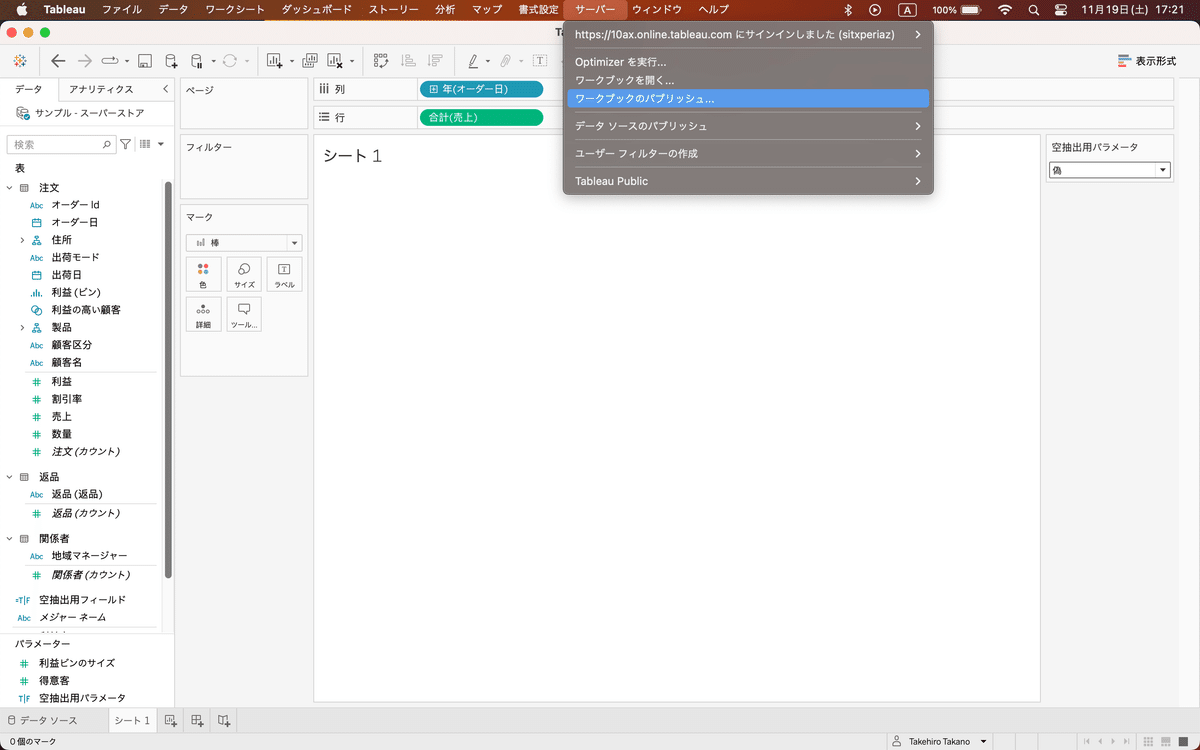Open the Tableau Public submenu

pos(748,181)
